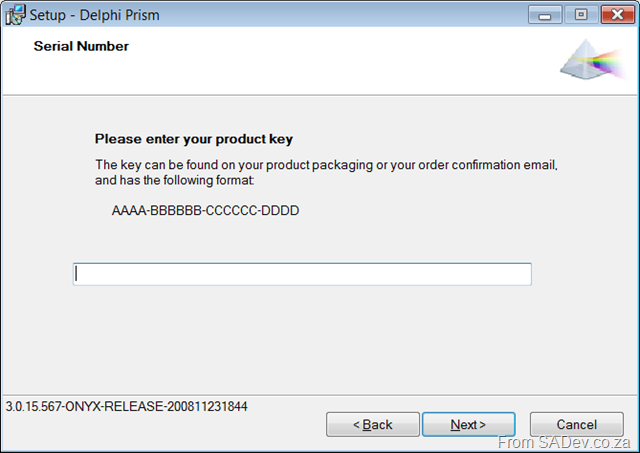Proceed with the Next button

tap(469, 424)
